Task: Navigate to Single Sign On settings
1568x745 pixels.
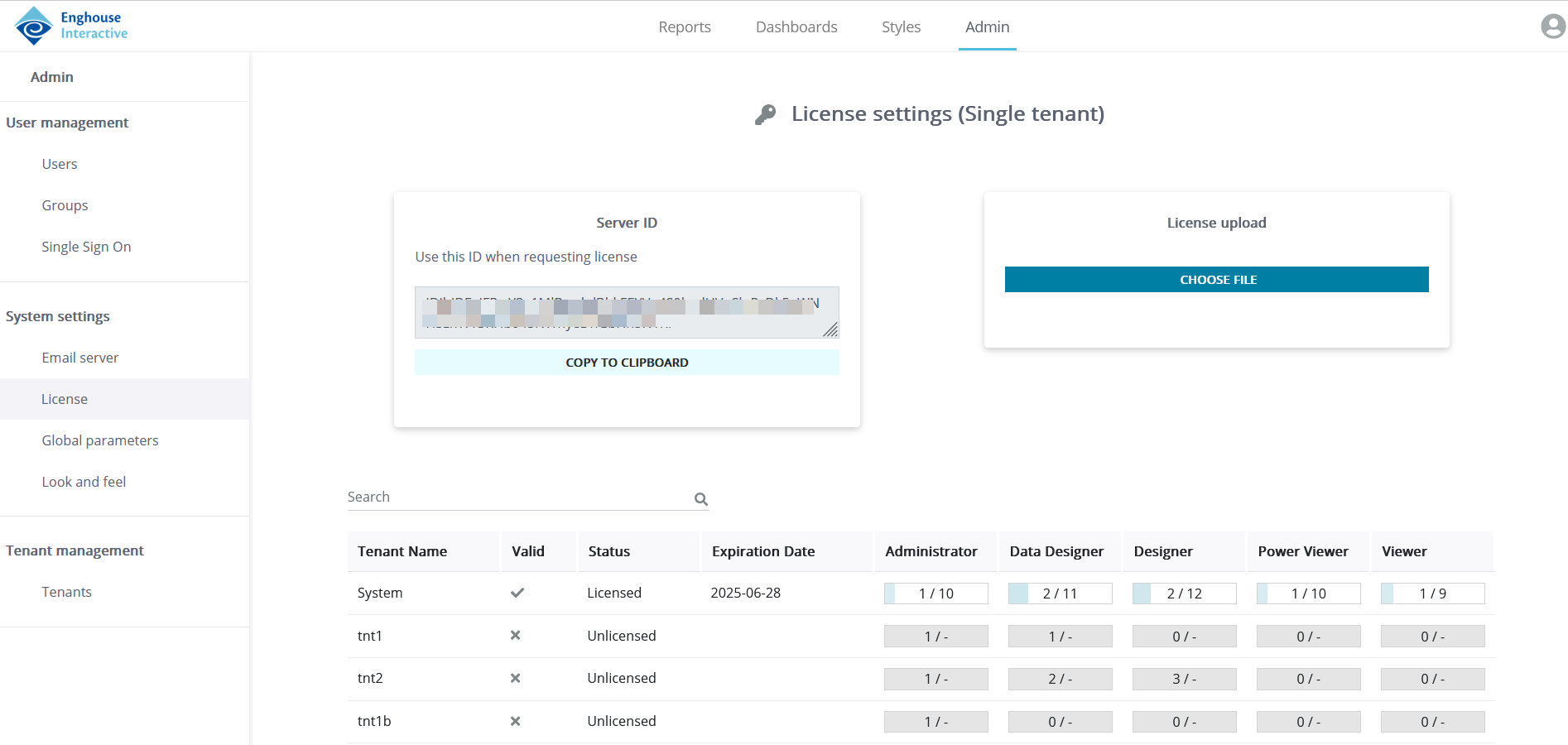Action: [86, 247]
